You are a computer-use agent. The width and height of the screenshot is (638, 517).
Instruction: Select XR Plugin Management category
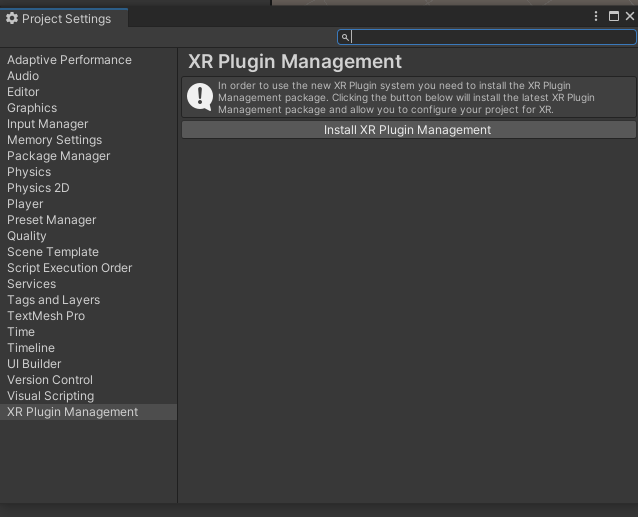[x=88, y=412]
